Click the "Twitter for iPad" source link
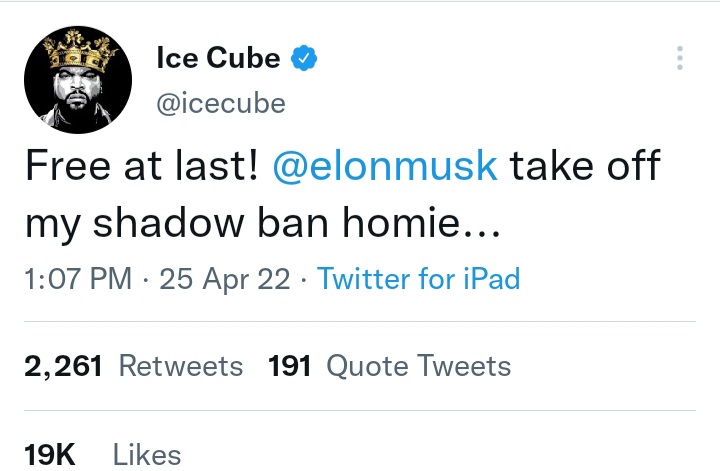This screenshot has width=720, height=471. click(x=418, y=278)
